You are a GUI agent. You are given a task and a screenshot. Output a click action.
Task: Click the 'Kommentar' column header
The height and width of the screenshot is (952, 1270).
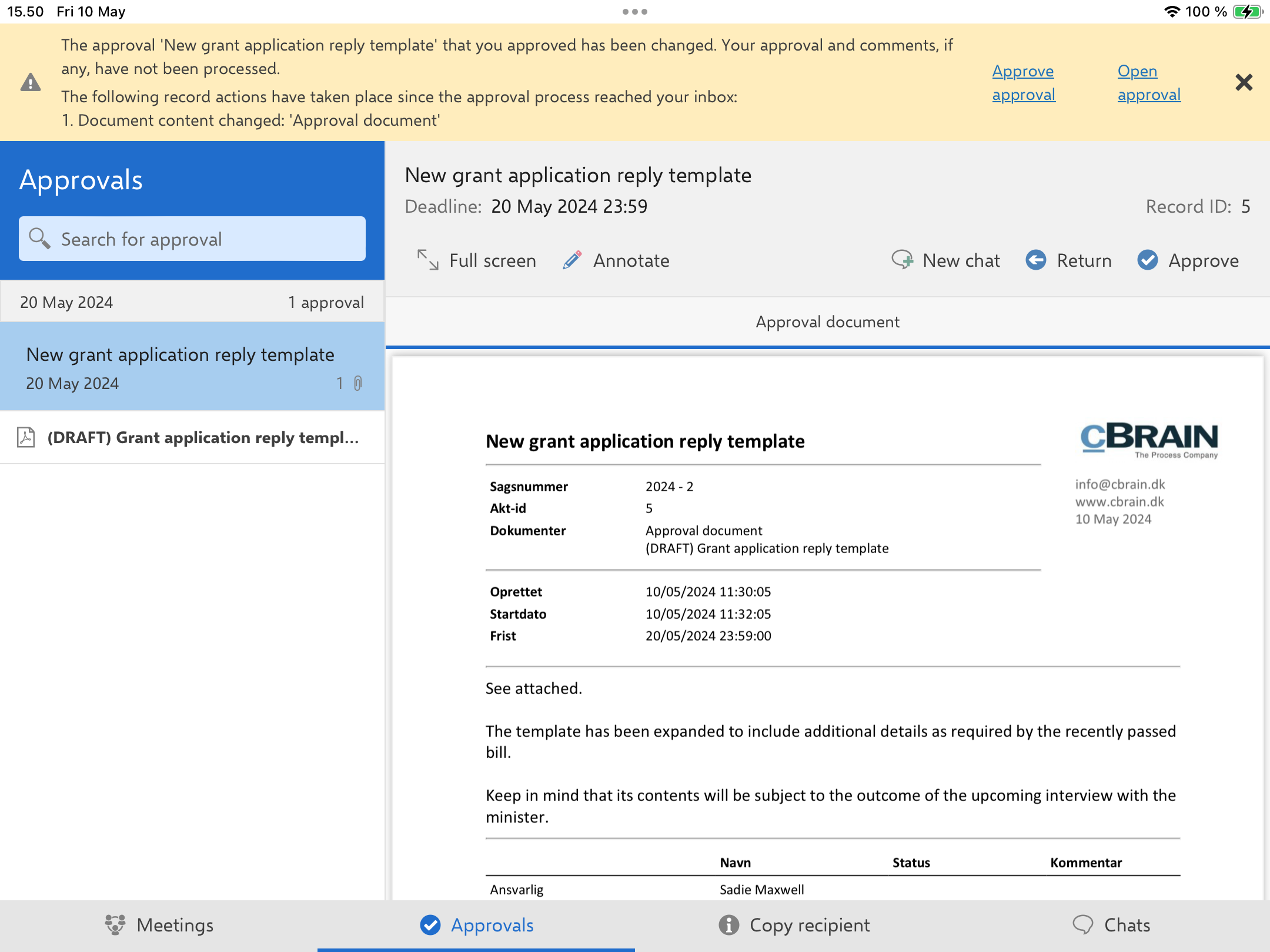pyautogui.click(x=1086, y=863)
